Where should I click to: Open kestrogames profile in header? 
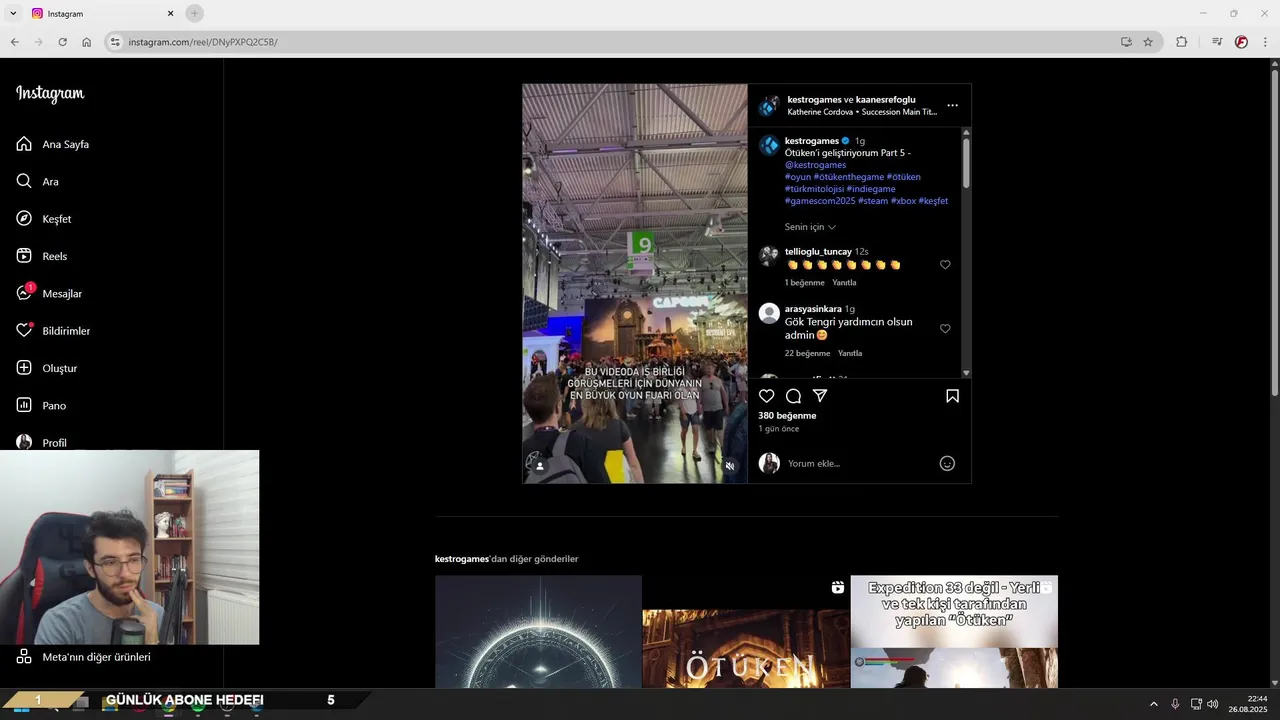814,100
